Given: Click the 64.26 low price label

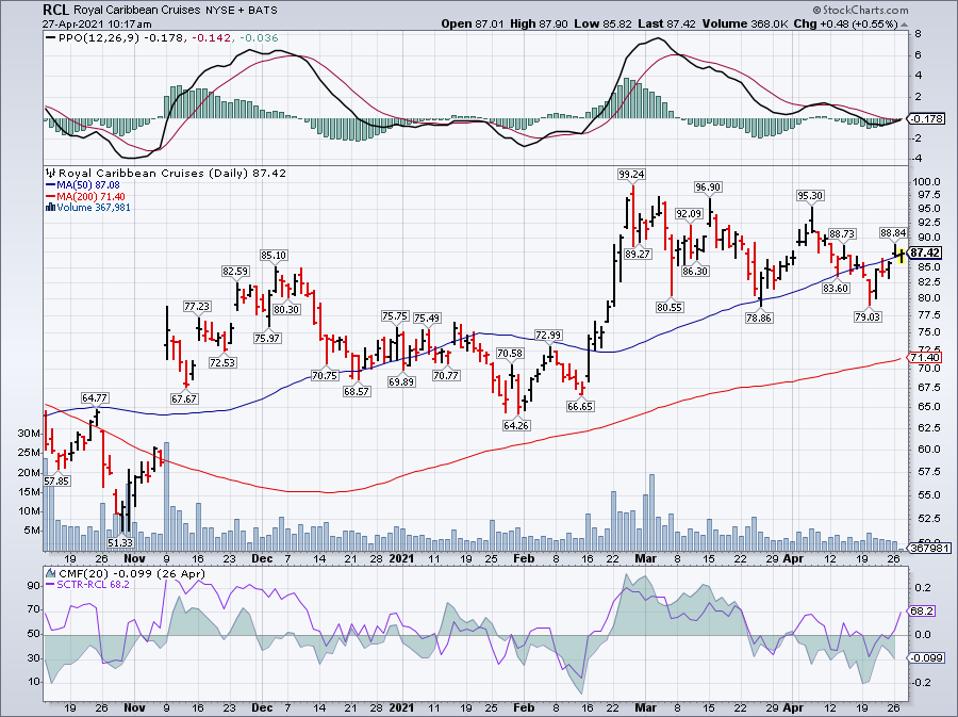Looking at the screenshot, I should [x=516, y=426].
